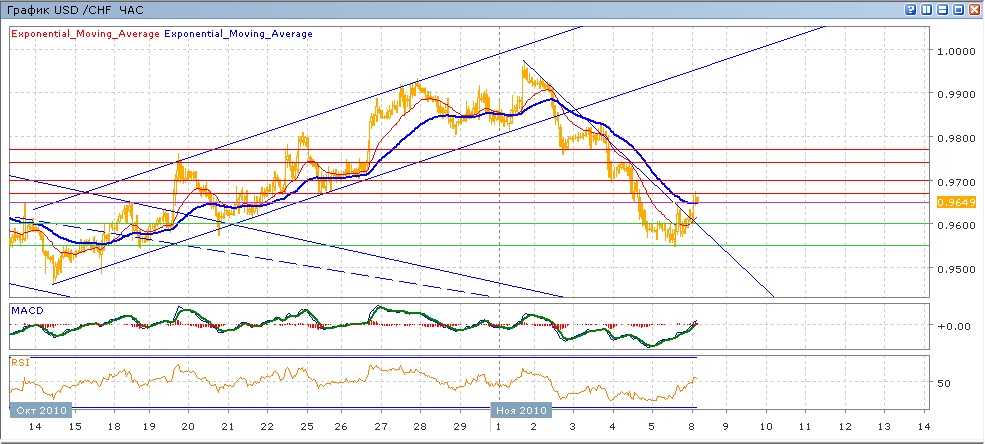Viewport: 985px width, 444px height.
Task: Maximize the chart window
Action: coord(958,9)
